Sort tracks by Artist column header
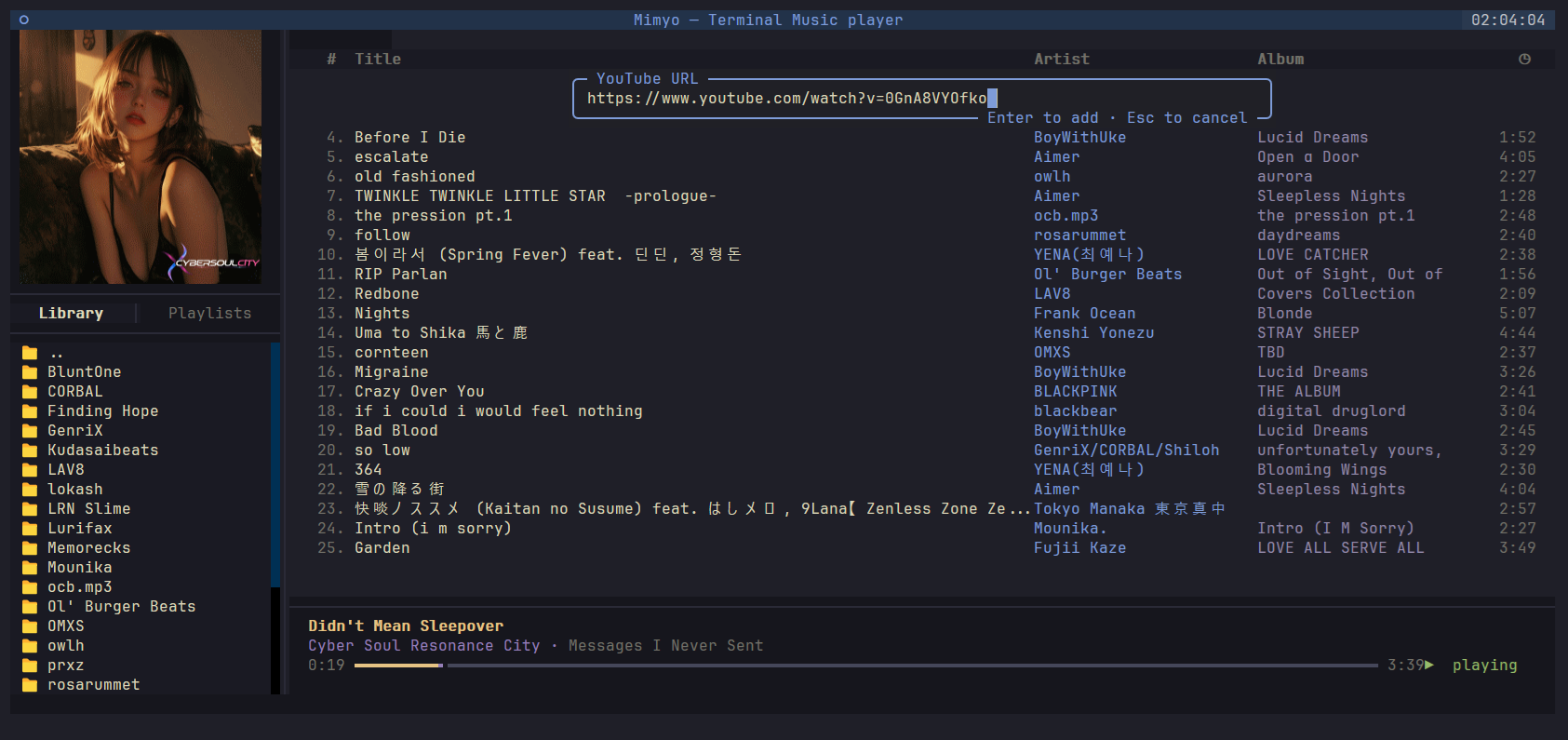Screen dimensions: 1568x740 click(x=1062, y=59)
